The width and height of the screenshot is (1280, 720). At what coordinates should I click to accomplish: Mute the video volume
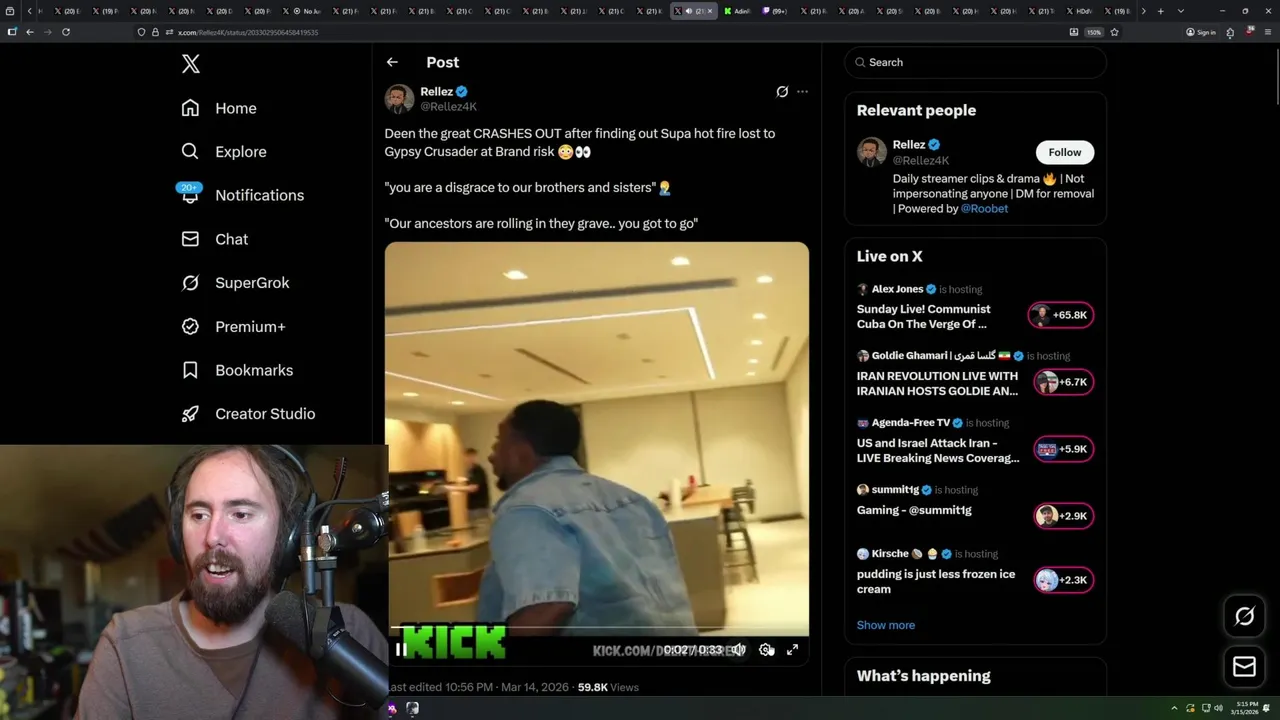click(x=738, y=649)
